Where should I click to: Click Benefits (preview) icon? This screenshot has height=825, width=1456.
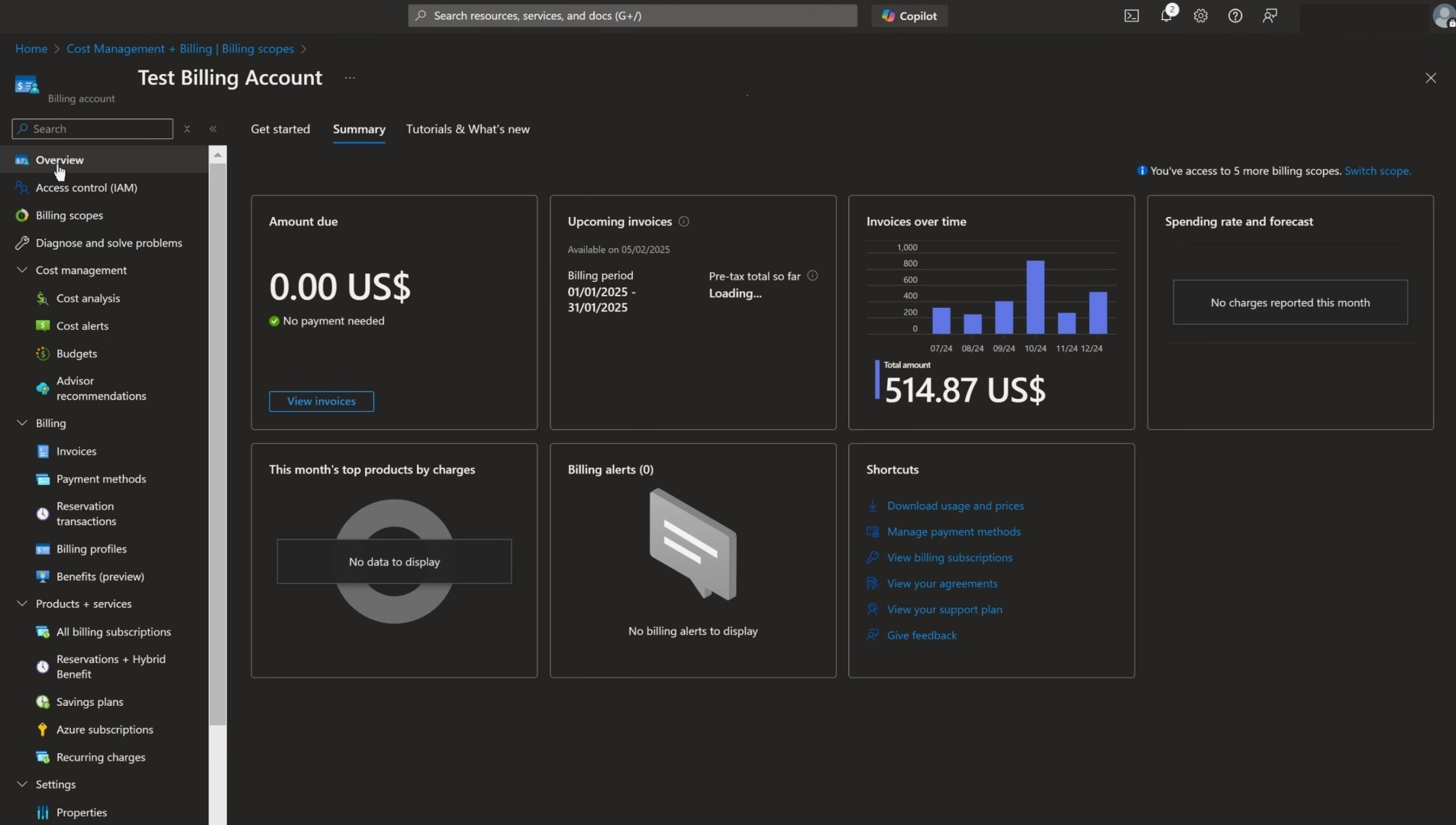(43, 577)
